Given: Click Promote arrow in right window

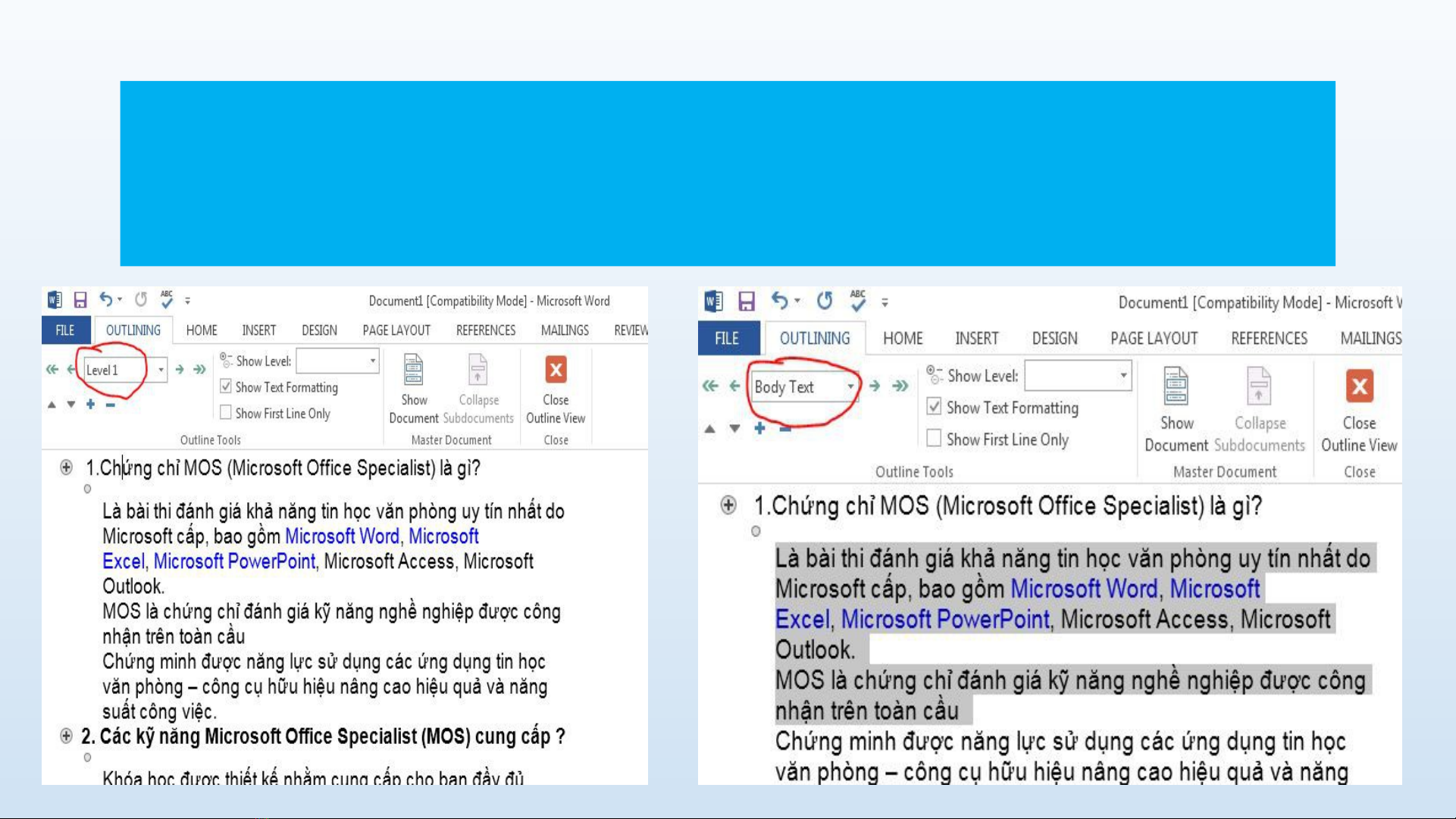Looking at the screenshot, I should 734,386.
